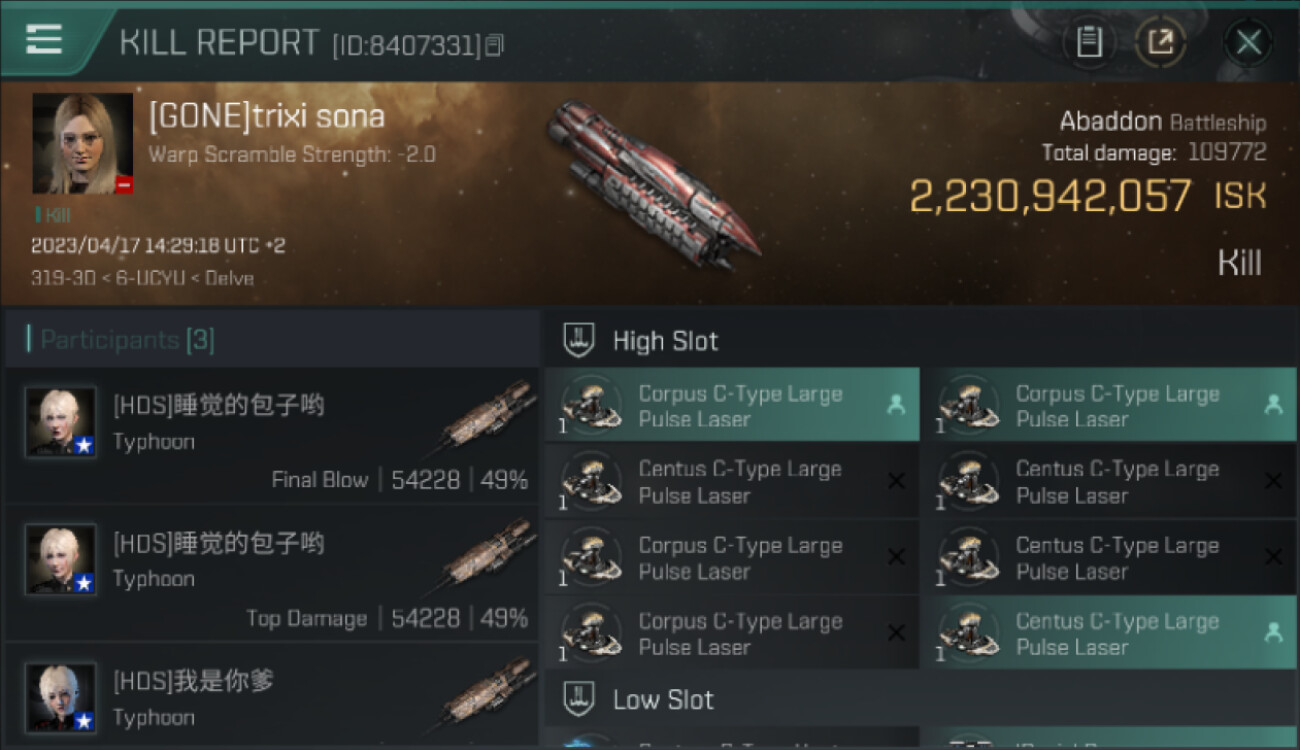Copy the kill report ID number
Image resolution: width=1300 pixels, height=750 pixels.
(494, 45)
